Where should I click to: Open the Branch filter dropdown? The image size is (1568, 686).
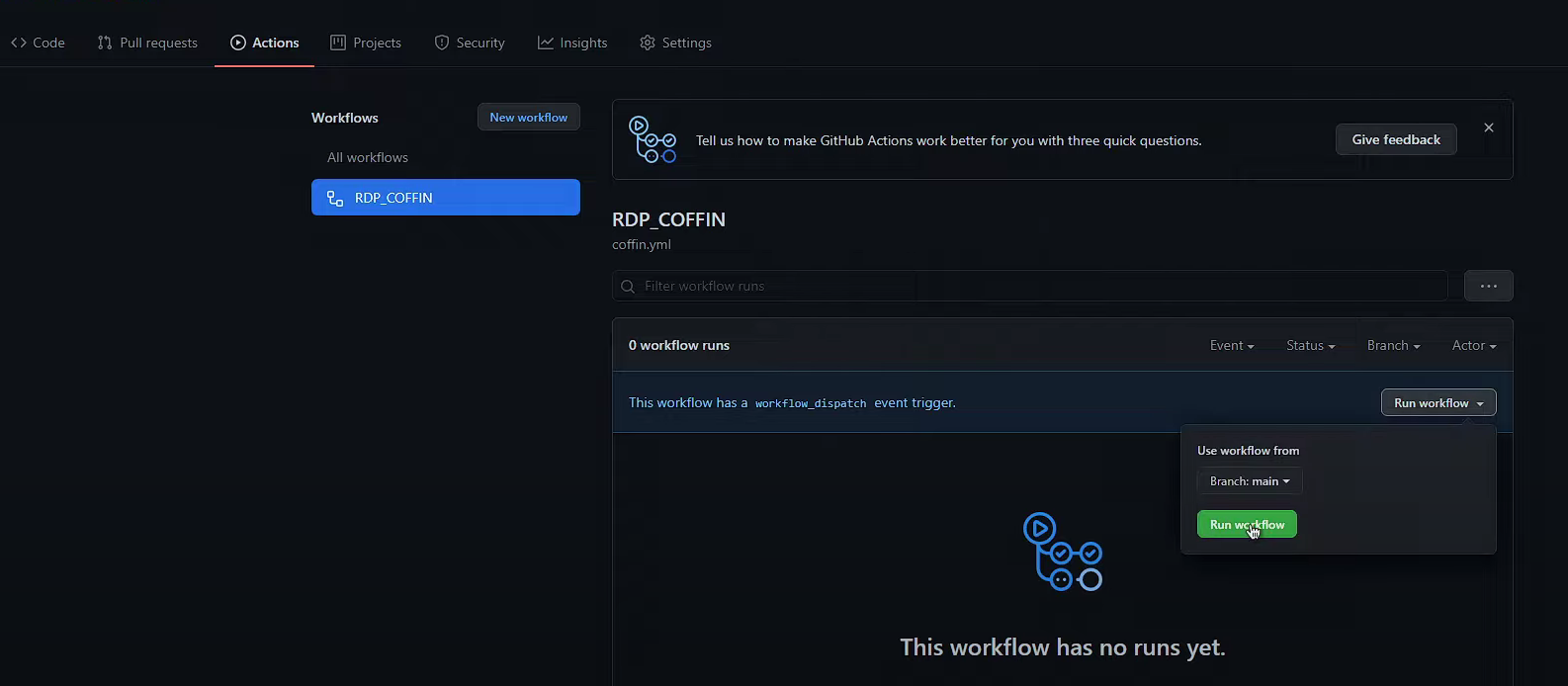[x=1393, y=345]
